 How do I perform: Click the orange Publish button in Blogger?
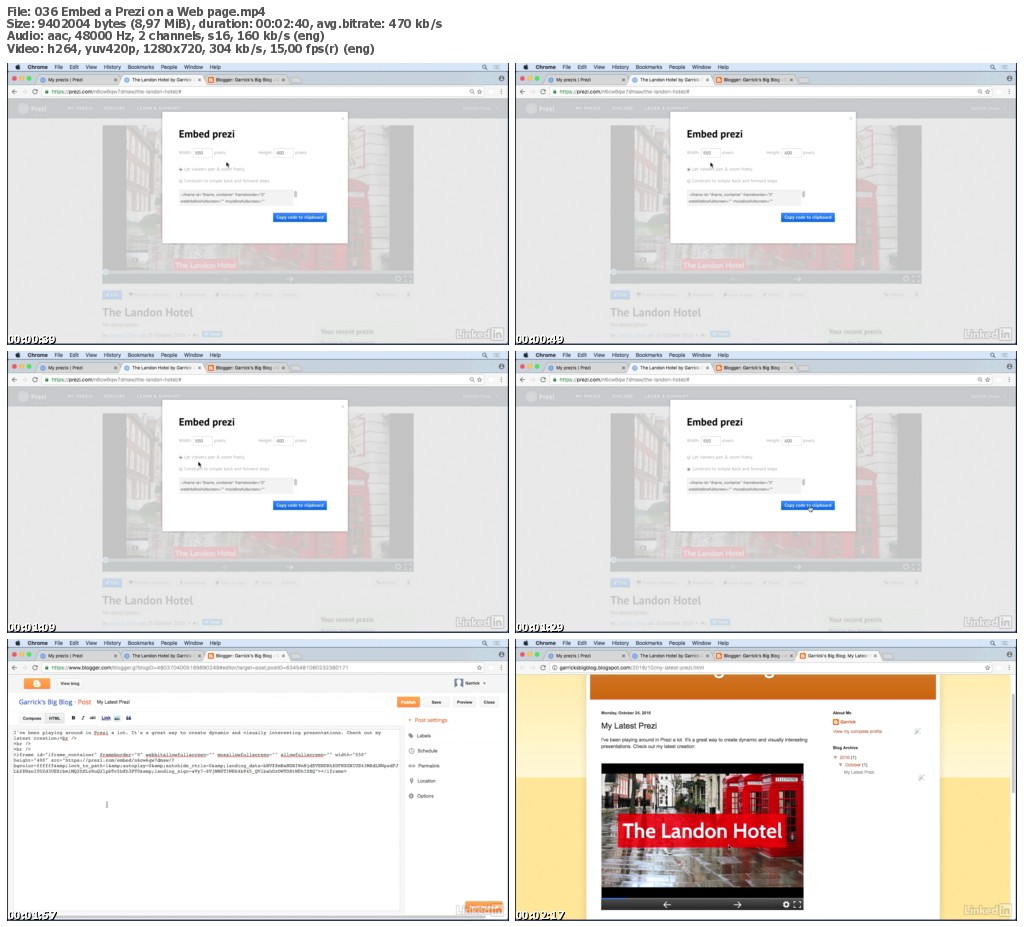click(408, 702)
